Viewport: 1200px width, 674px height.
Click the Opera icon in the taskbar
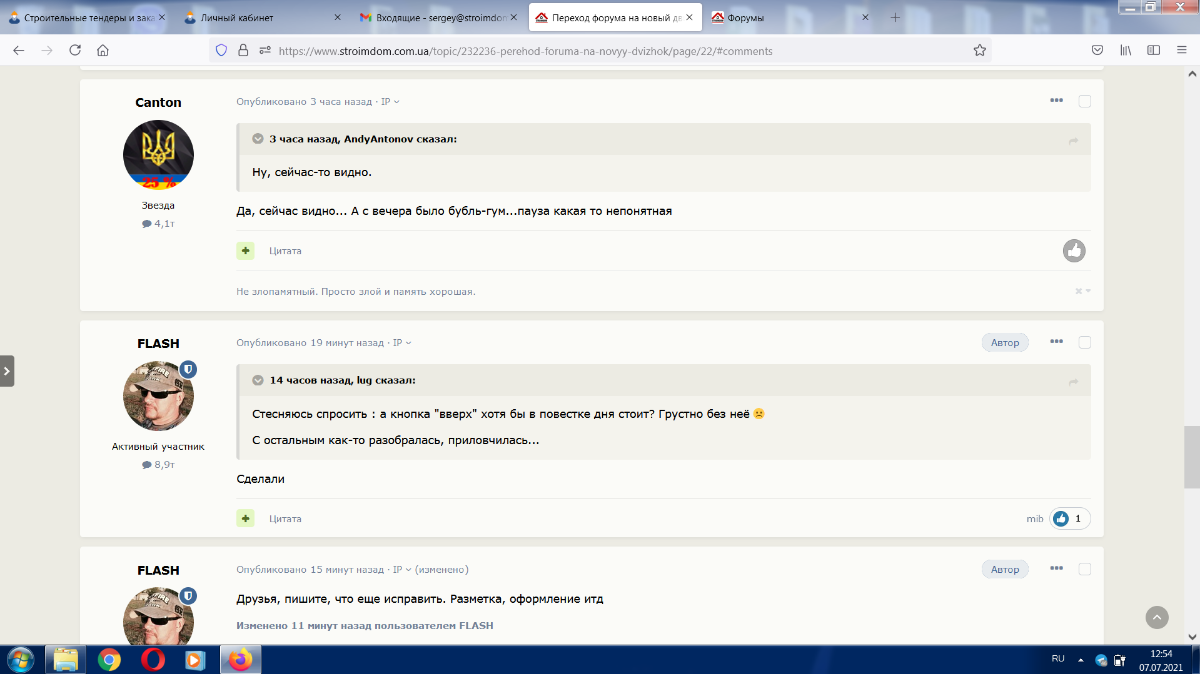click(153, 659)
